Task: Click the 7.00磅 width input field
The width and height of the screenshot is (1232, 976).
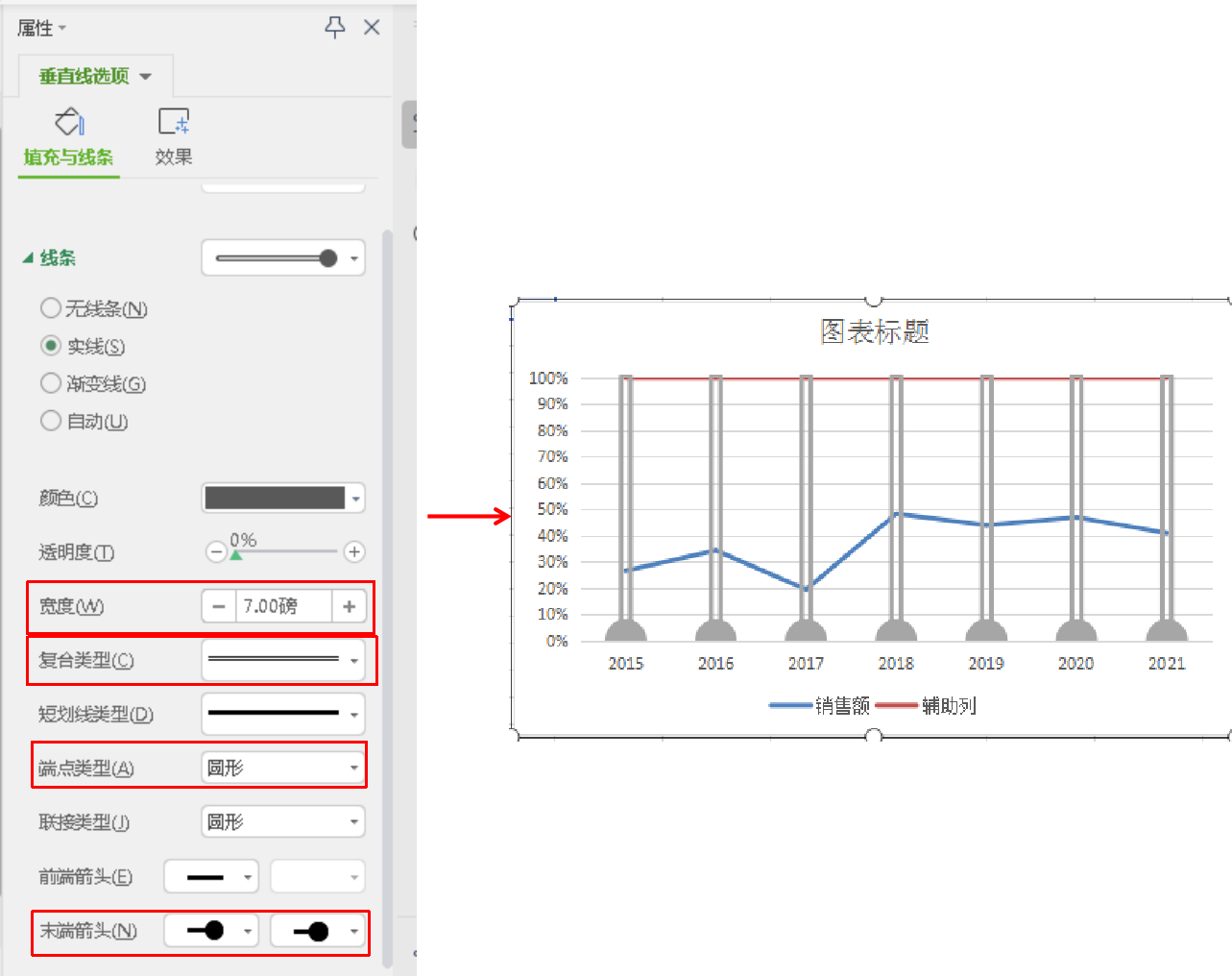Action: pyautogui.click(x=284, y=606)
